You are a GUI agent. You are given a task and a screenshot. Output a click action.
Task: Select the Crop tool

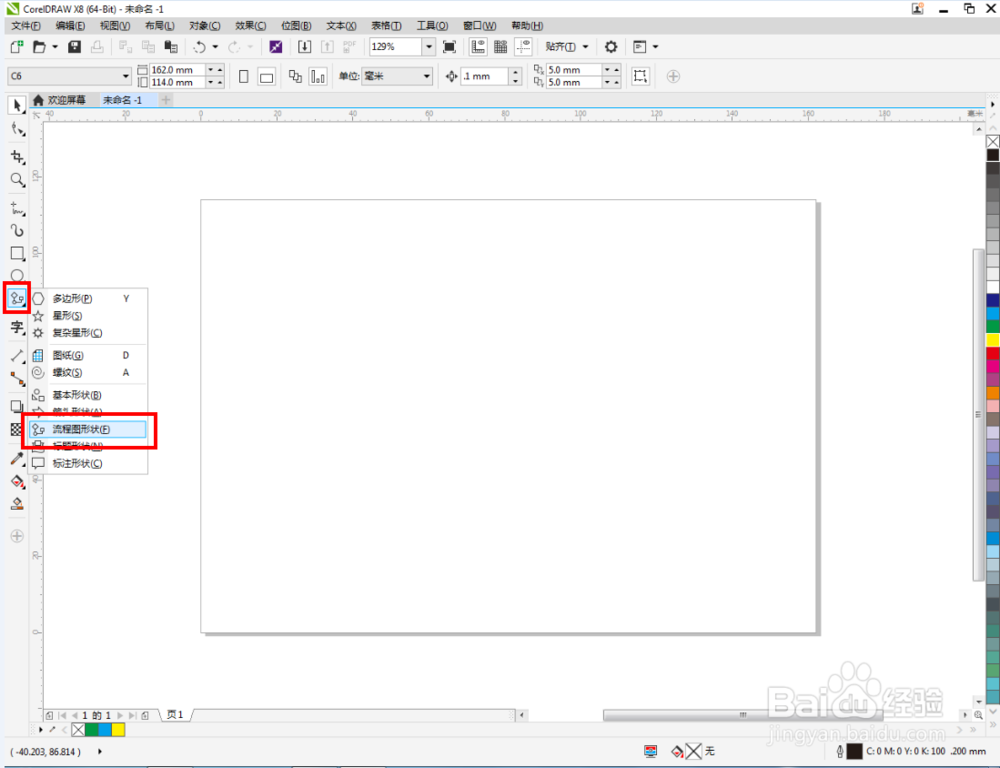(x=18, y=157)
